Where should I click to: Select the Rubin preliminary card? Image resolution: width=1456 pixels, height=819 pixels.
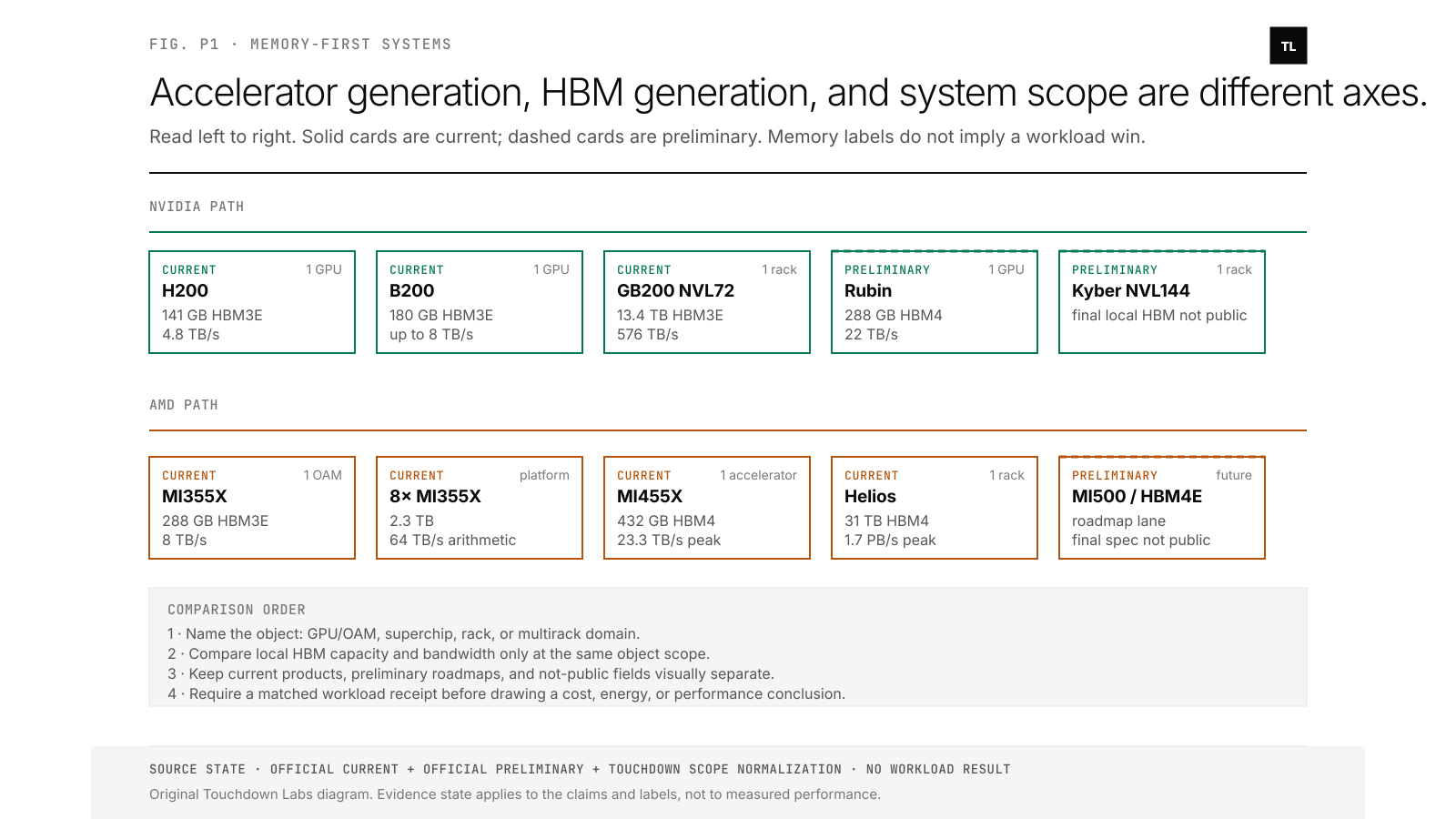935,302
